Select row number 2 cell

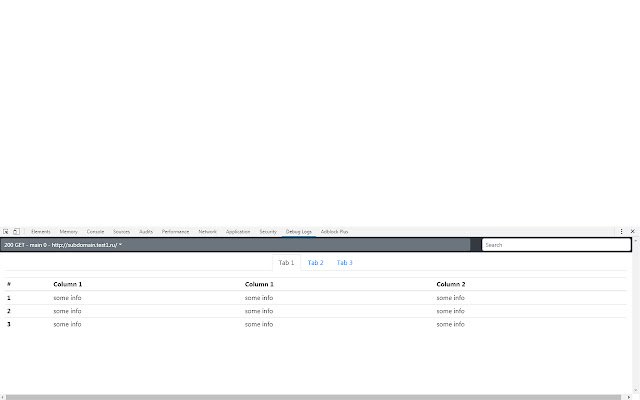pyautogui.click(x=9, y=311)
